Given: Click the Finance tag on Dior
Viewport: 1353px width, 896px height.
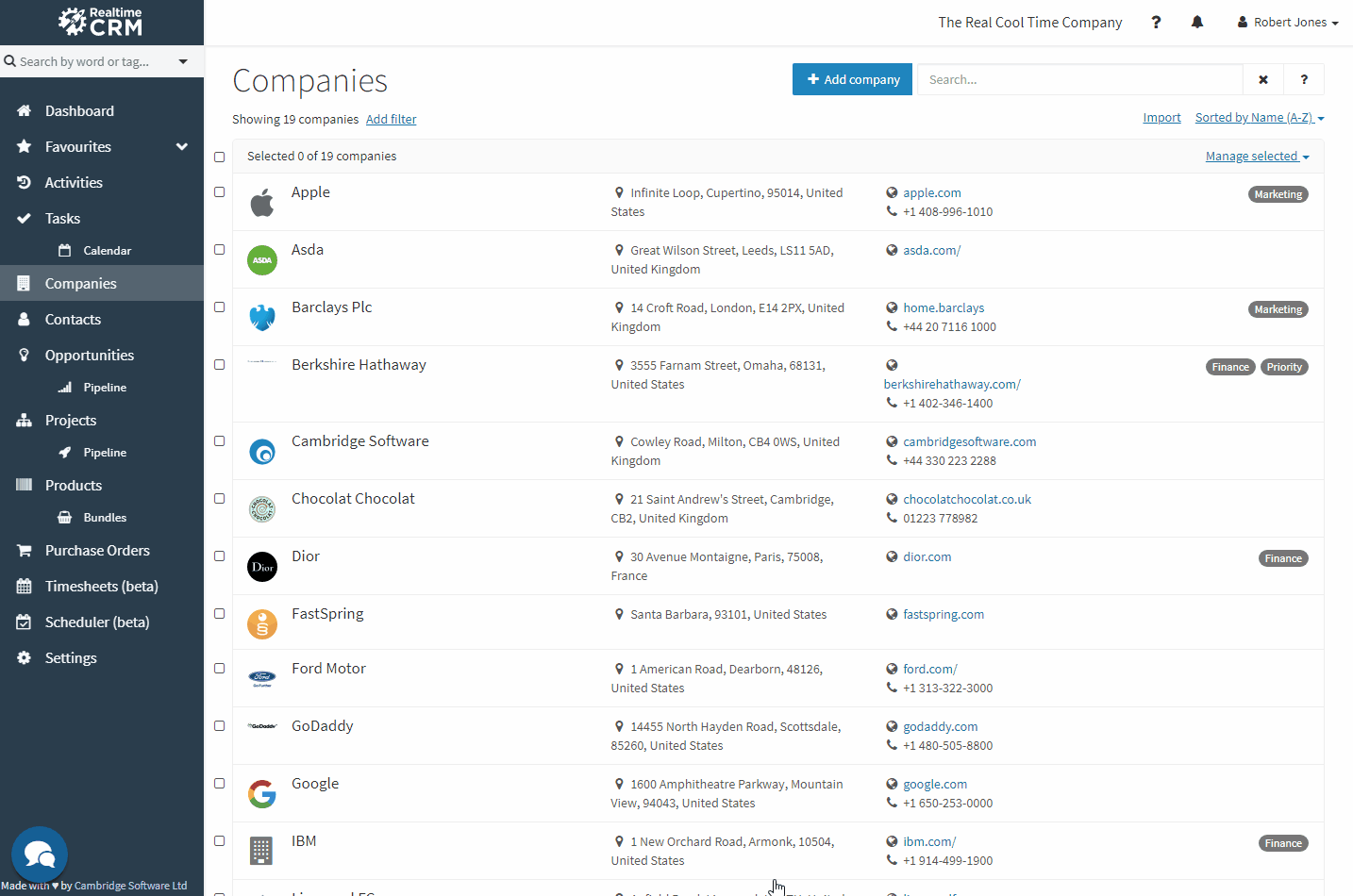Looking at the screenshot, I should point(1283,558).
